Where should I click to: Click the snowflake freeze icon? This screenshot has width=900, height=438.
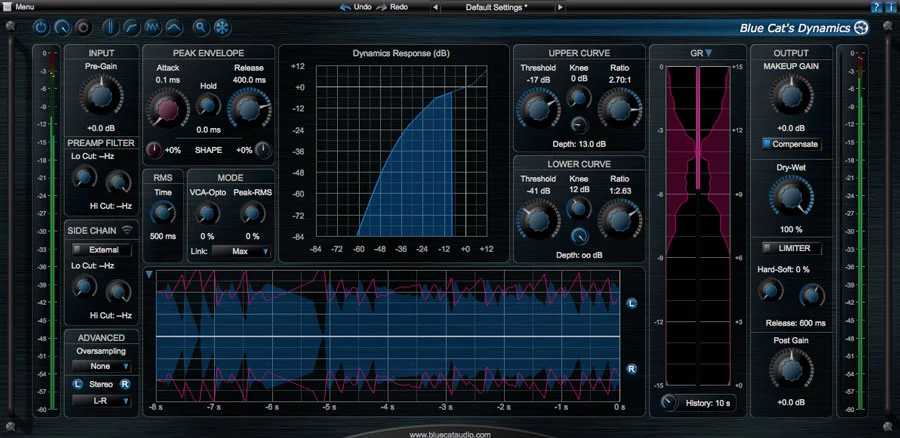222,27
